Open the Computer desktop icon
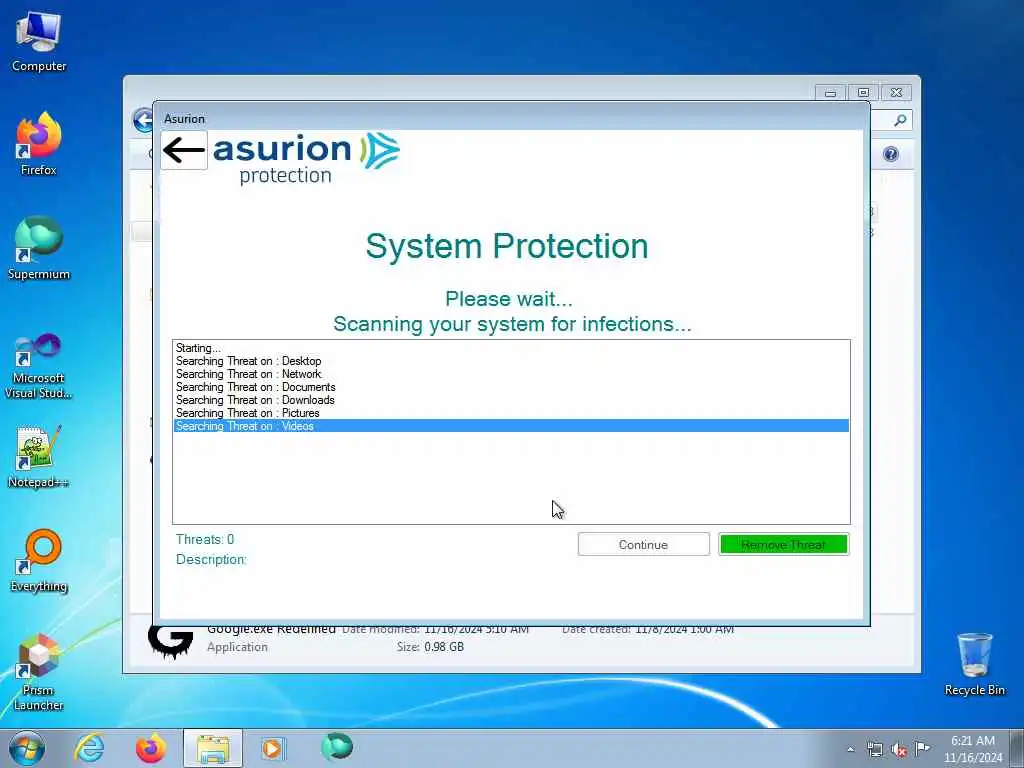Screen dimensions: 1024x768 (39, 42)
